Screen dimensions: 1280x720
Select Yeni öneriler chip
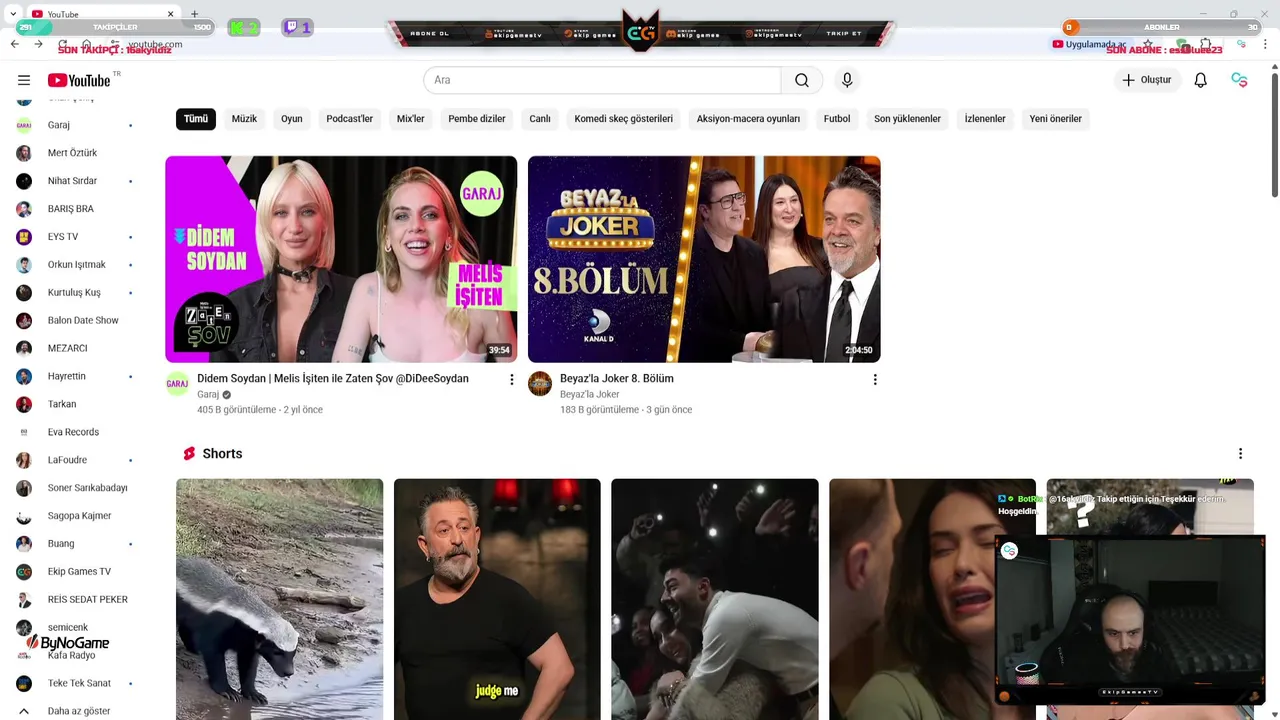1056,119
